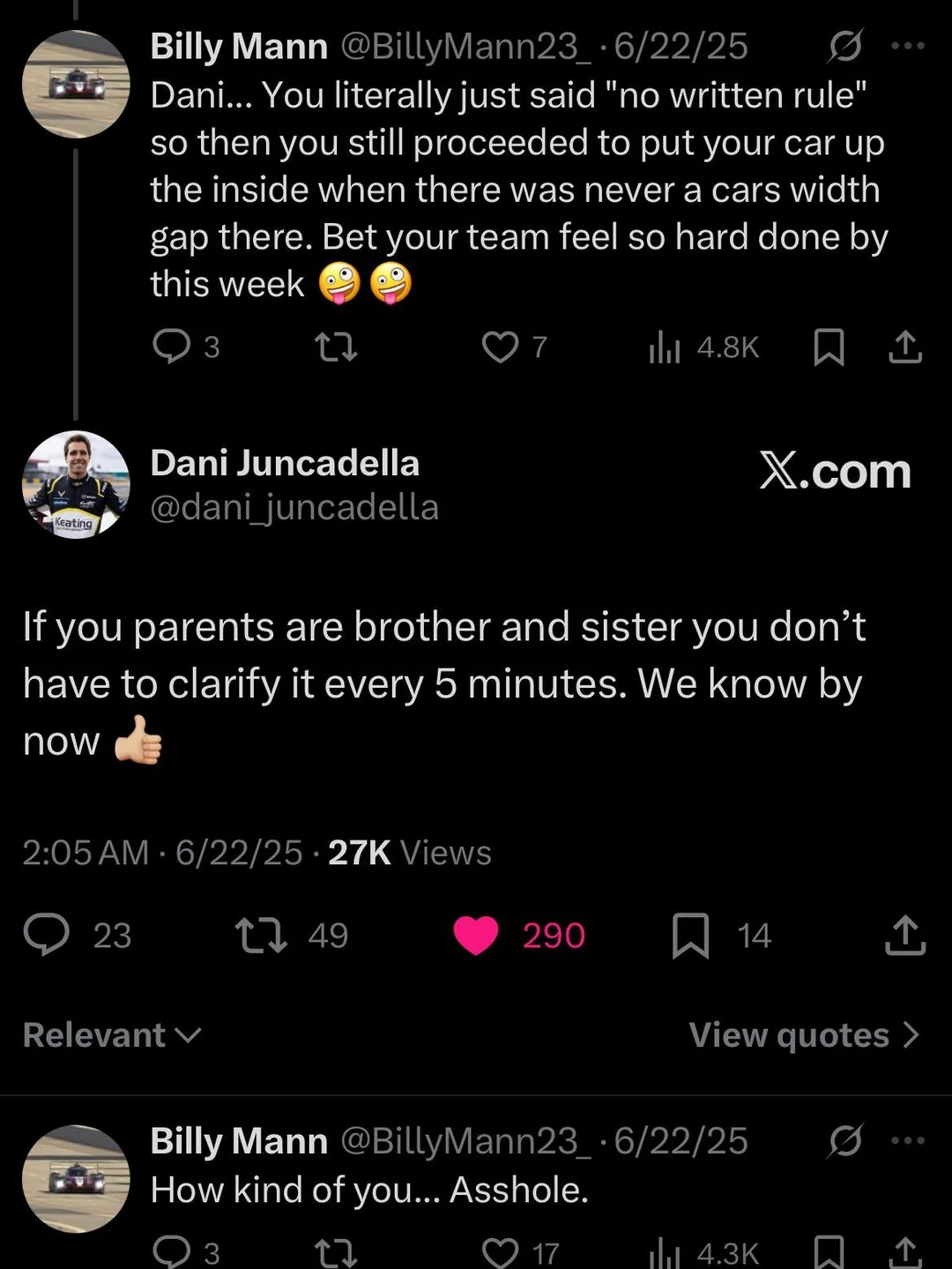Repost Dani Juncadella's main post
Screen dimensions: 952x1269
(262, 935)
